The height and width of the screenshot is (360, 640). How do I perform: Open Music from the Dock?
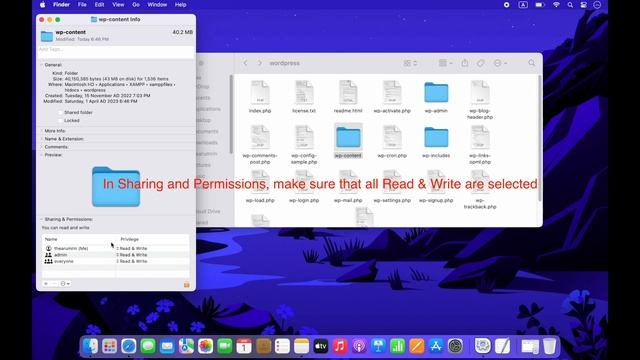[340, 346]
